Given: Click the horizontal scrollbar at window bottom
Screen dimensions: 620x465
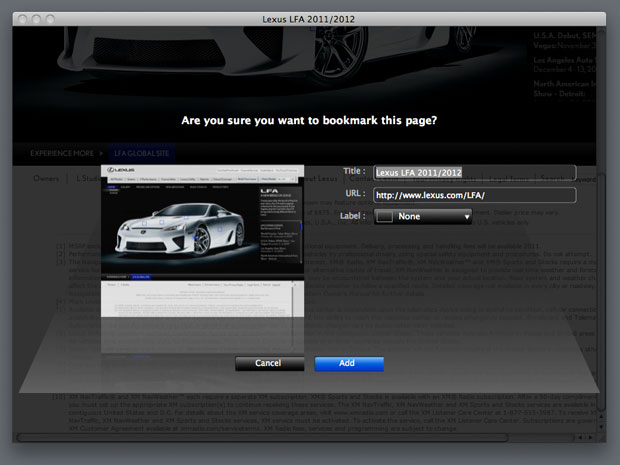Looking at the screenshot, I should (300, 437).
